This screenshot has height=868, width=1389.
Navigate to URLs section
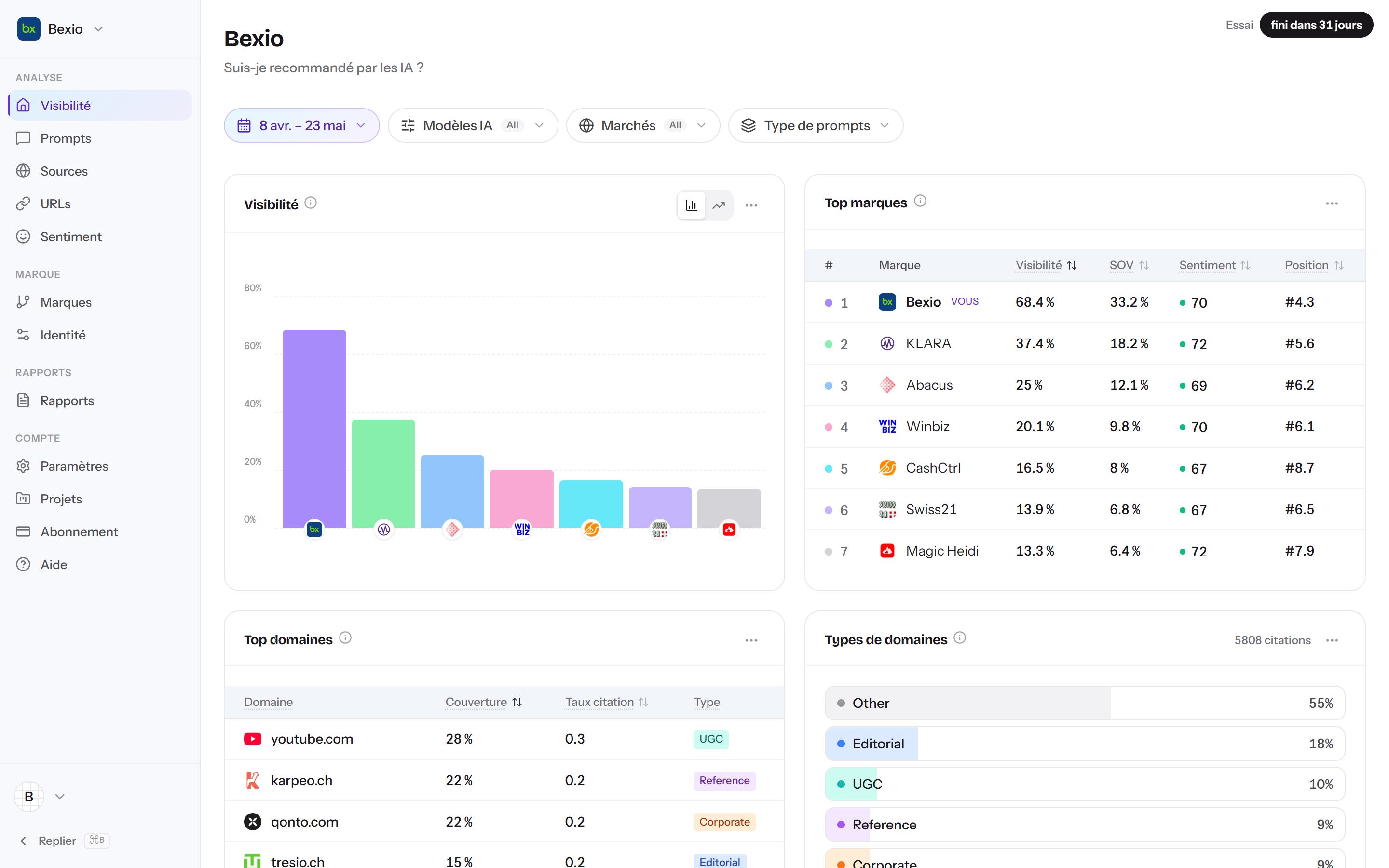tap(100, 203)
